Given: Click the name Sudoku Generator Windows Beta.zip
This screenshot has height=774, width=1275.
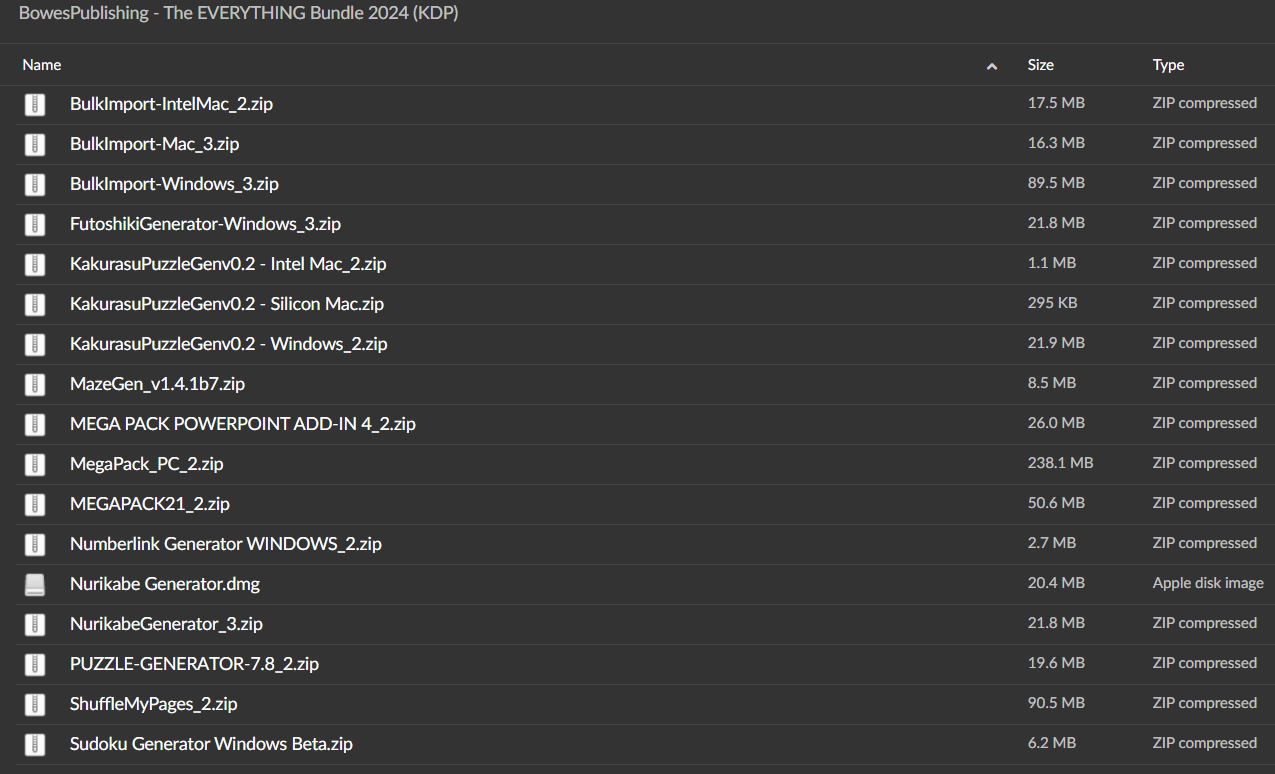Looking at the screenshot, I should [x=211, y=744].
